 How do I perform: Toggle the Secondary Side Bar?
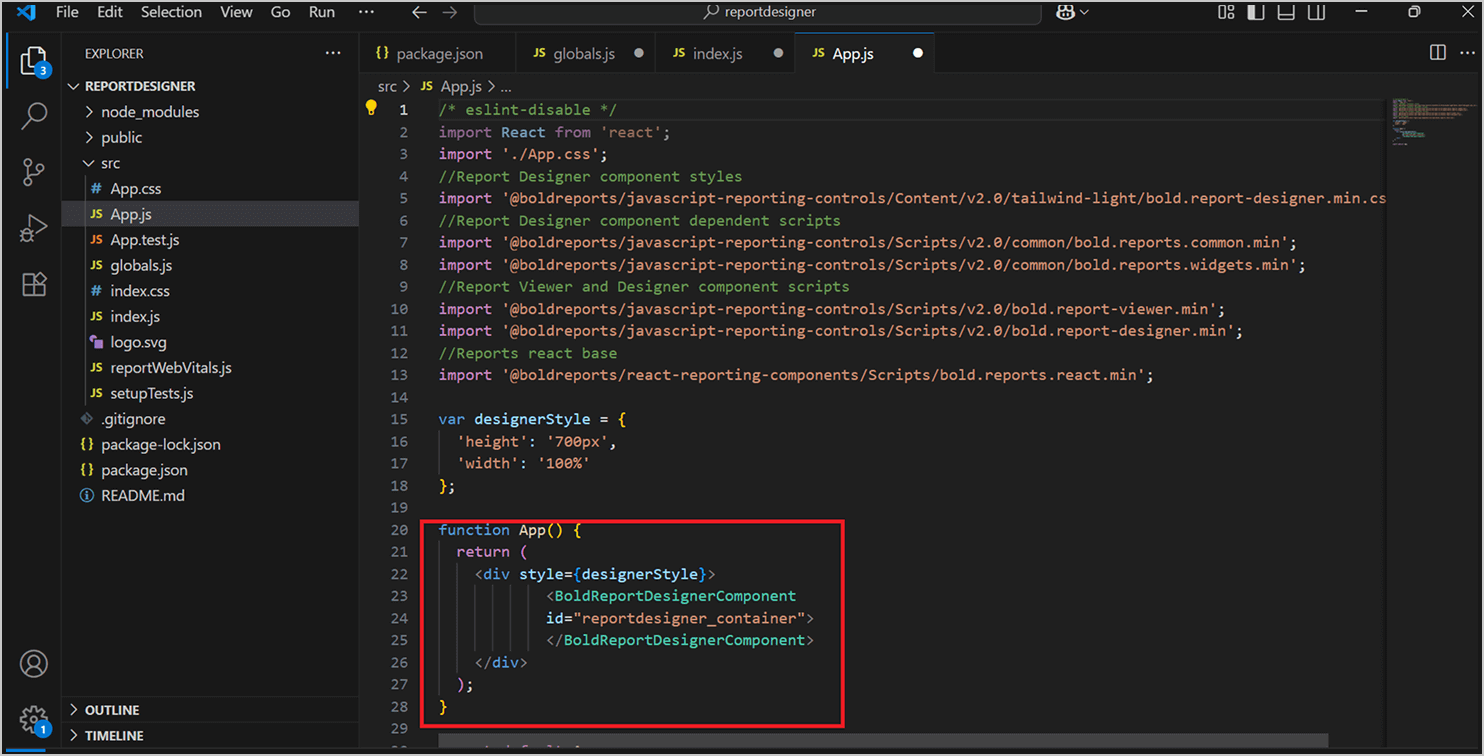coord(1315,12)
